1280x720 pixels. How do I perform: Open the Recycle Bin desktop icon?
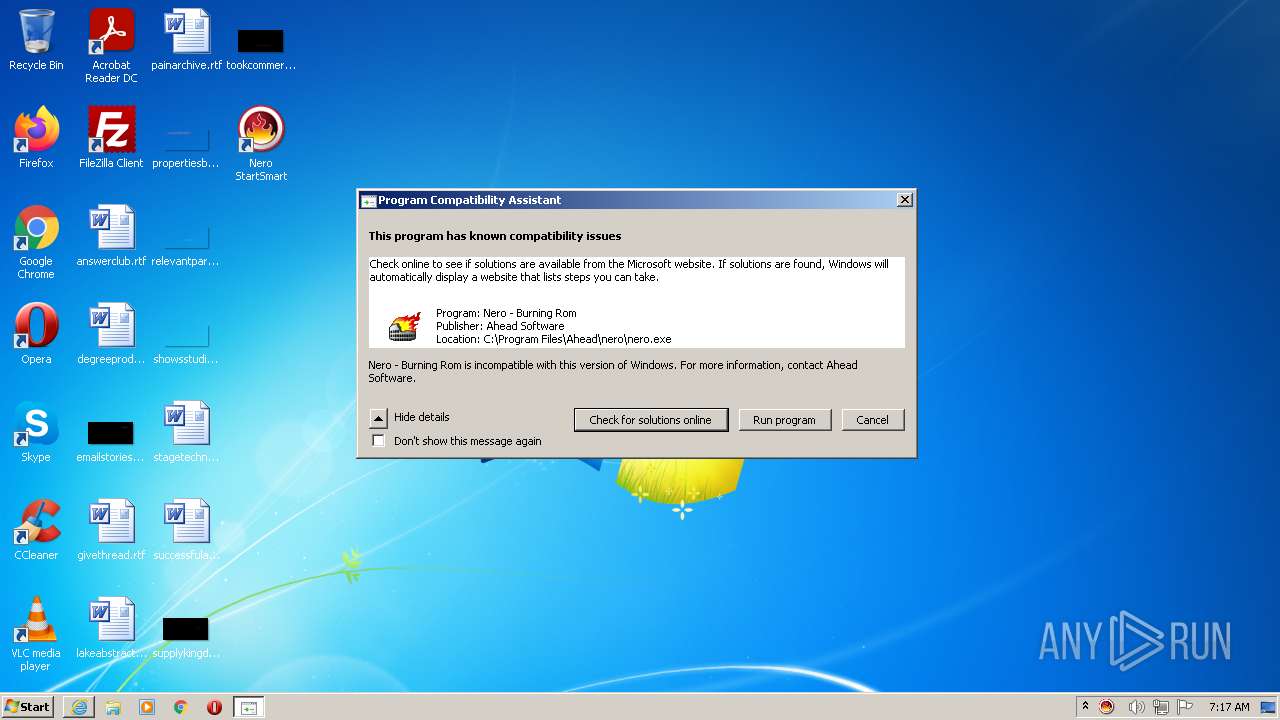click(36, 40)
